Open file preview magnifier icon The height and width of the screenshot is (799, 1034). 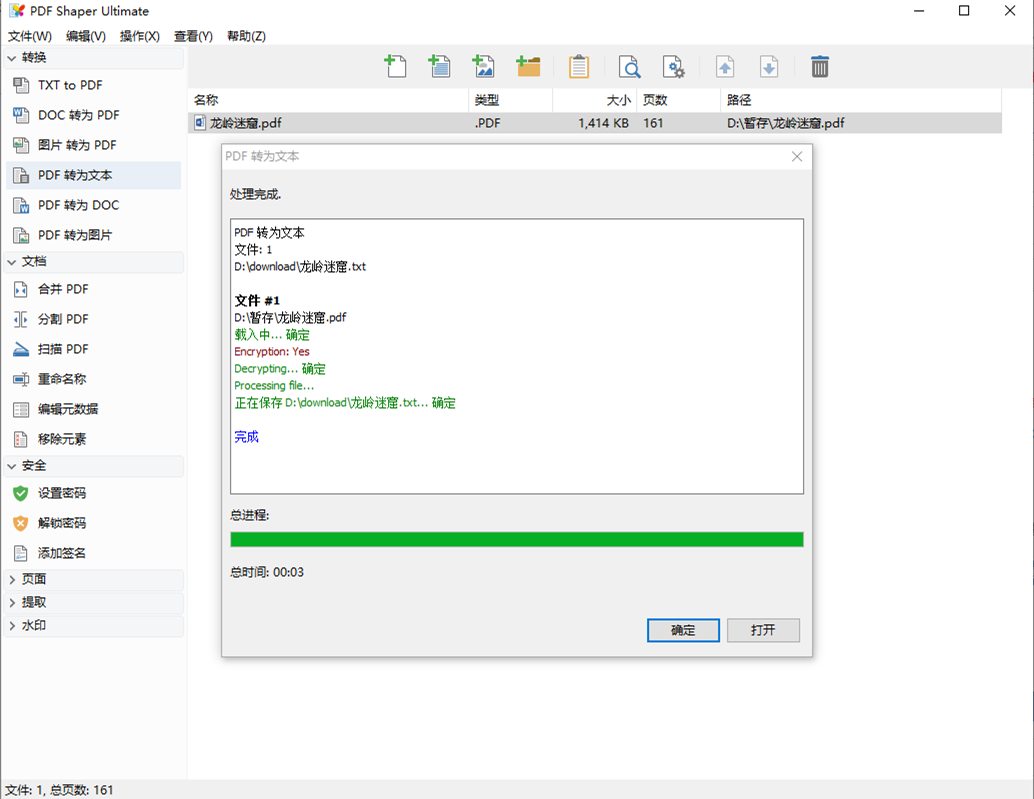630,67
